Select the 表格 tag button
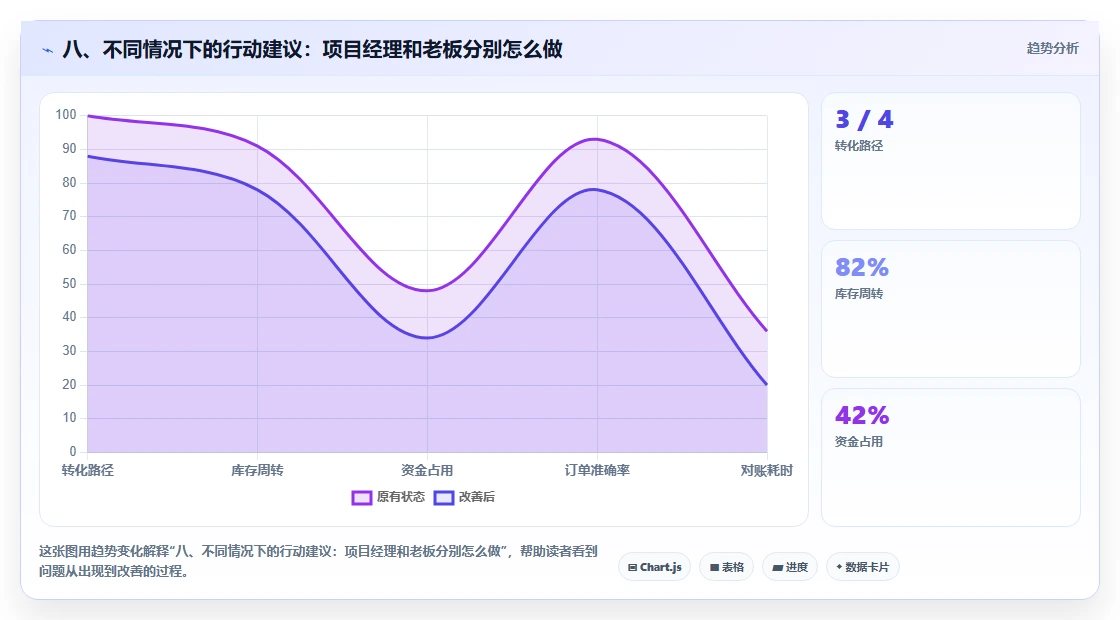Image resolution: width=1120 pixels, height=620 pixels. tap(726, 567)
